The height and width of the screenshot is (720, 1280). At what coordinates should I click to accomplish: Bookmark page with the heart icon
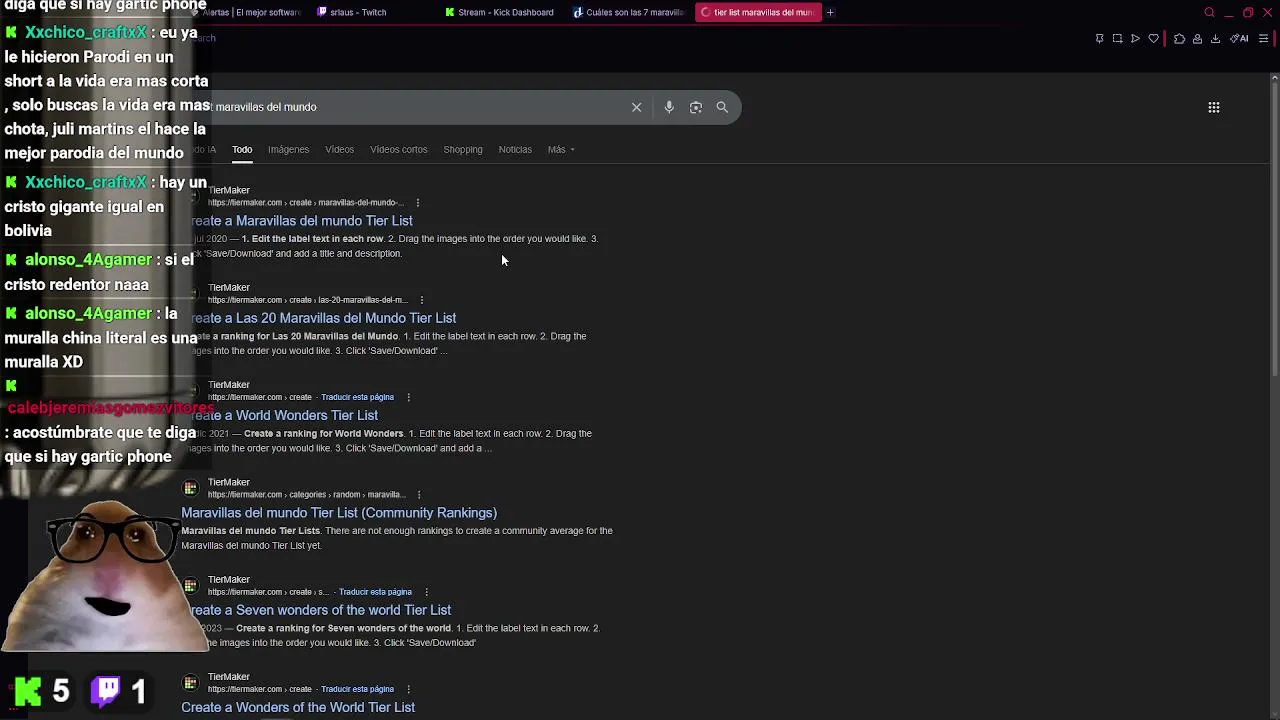click(x=1153, y=39)
